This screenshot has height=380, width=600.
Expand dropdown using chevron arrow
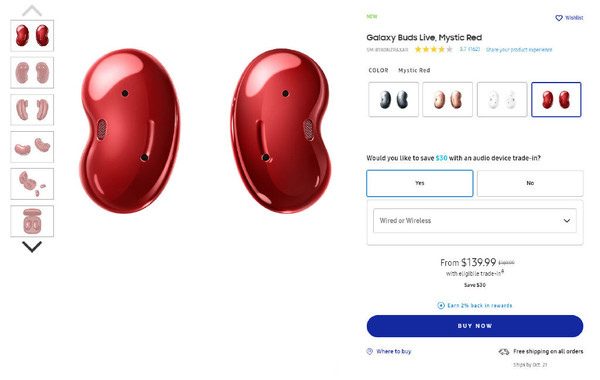[x=567, y=221]
